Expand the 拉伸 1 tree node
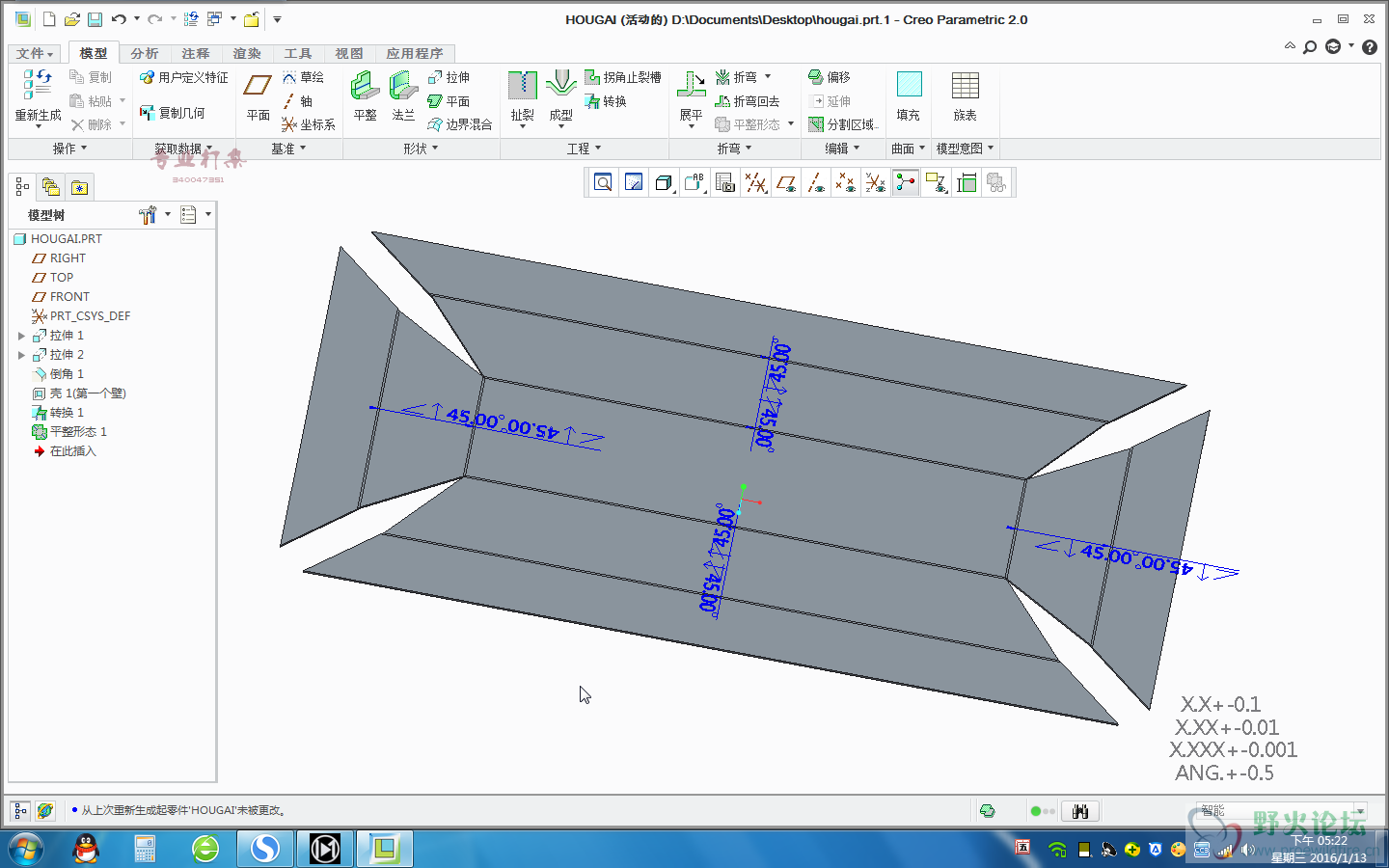This screenshot has width=1389, height=868. pos(21,336)
